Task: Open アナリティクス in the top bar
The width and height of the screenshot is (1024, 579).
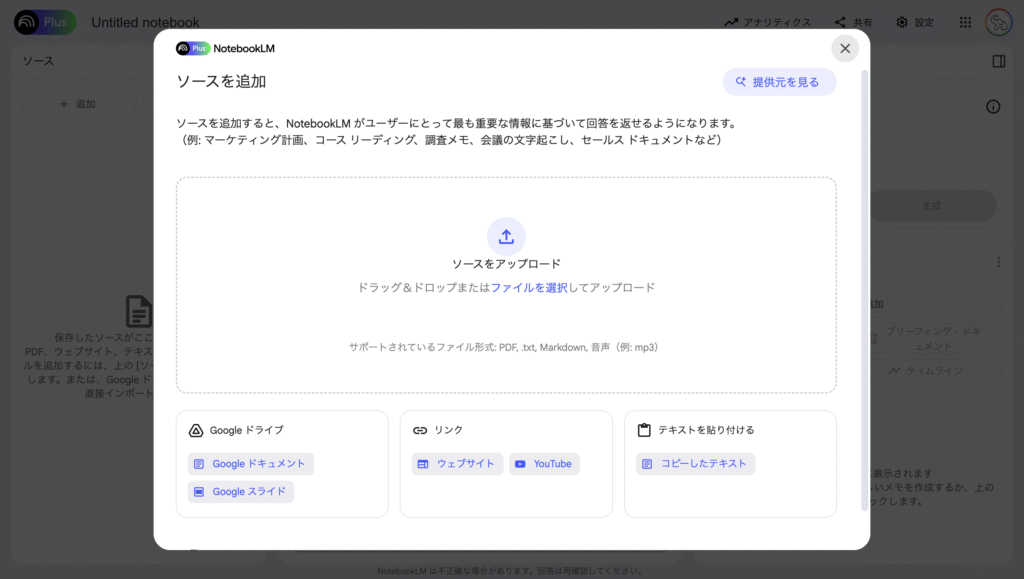Action: coord(767,22)
